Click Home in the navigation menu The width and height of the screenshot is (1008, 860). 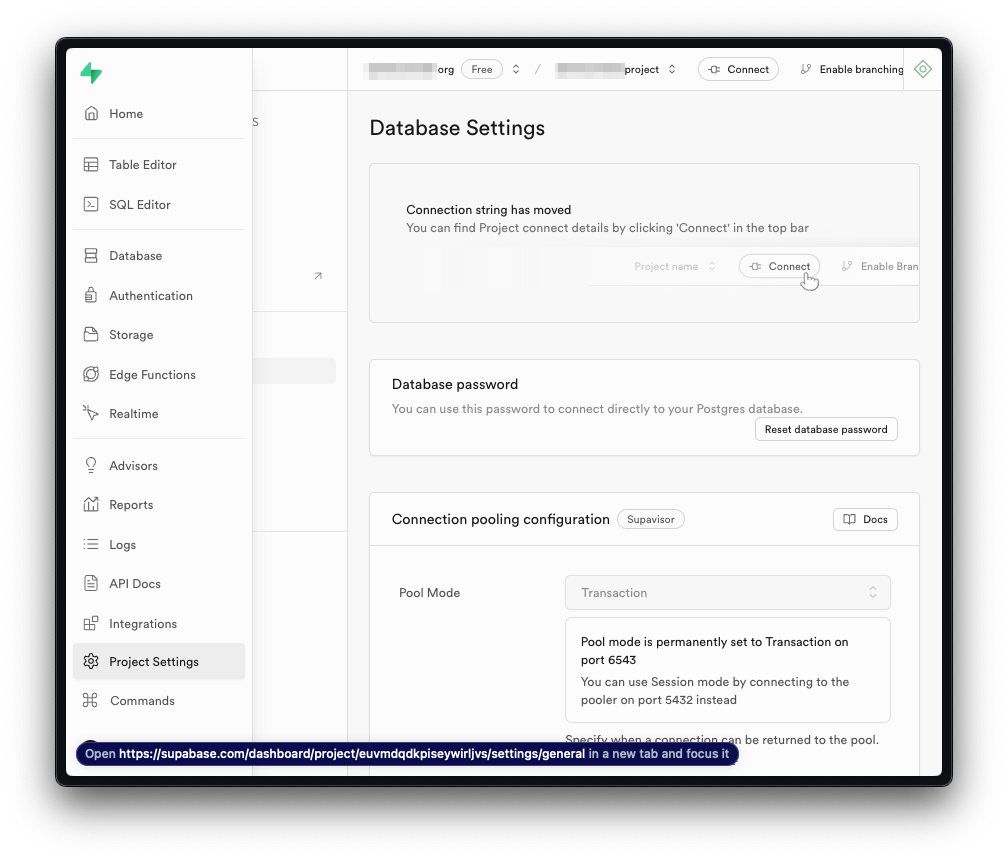(x=126, y=113)
